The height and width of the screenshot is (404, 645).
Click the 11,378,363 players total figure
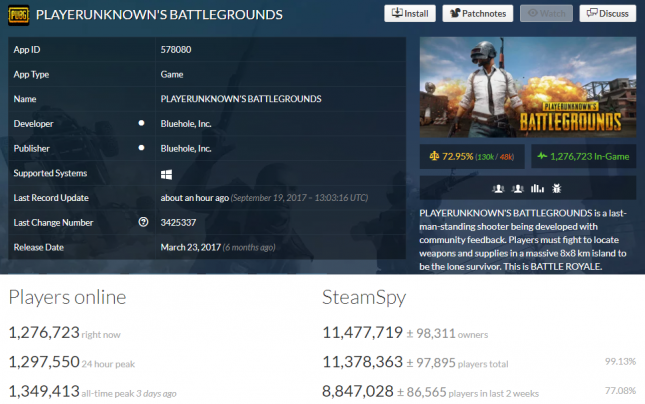click(362, 362)
